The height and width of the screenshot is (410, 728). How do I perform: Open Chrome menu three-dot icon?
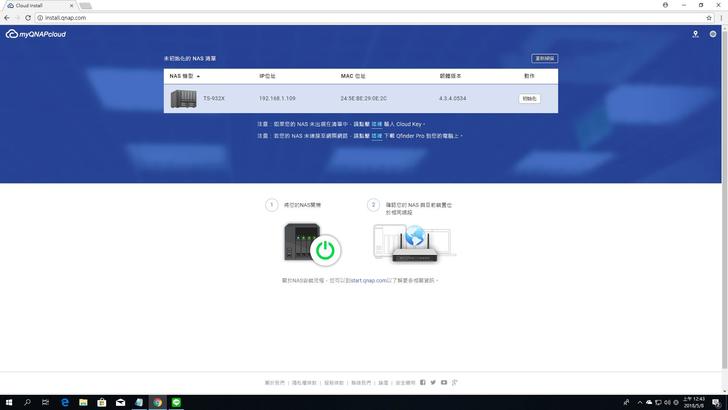tap(721, 18)
